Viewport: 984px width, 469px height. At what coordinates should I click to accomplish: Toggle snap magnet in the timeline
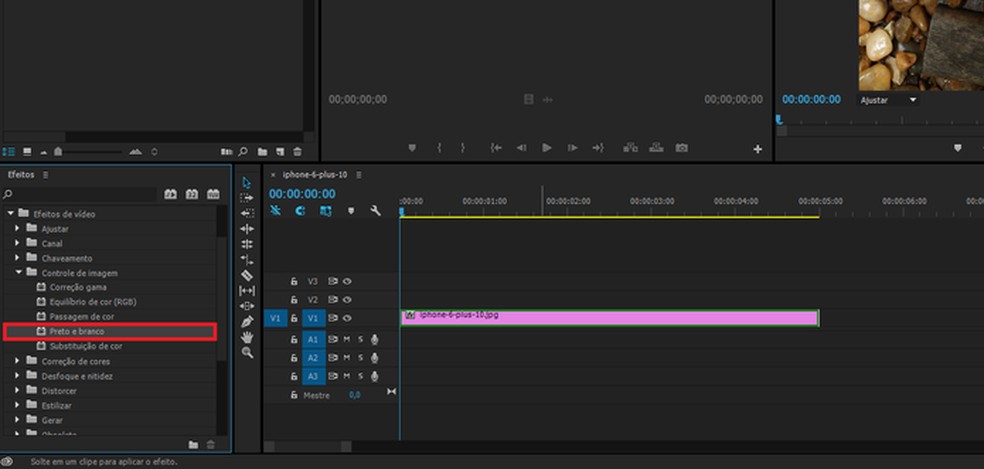300,211
